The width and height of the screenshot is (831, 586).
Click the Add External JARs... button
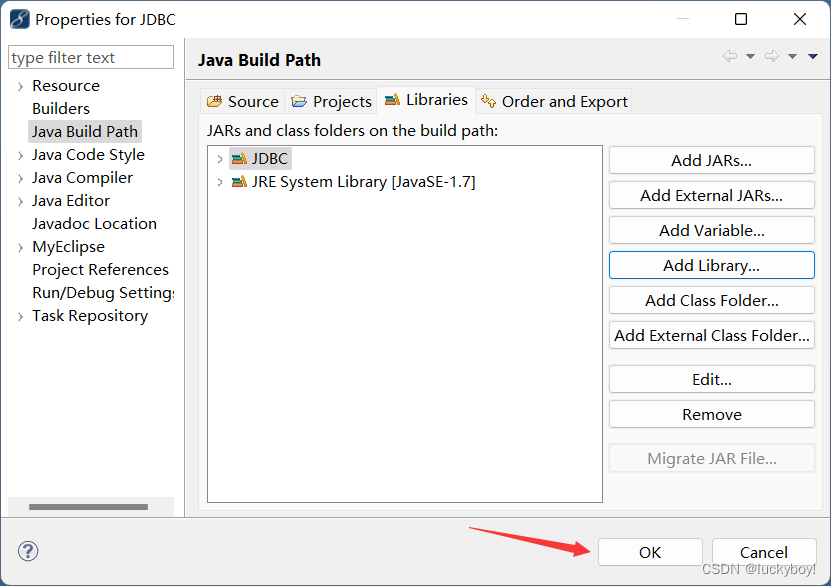[711, 195]
